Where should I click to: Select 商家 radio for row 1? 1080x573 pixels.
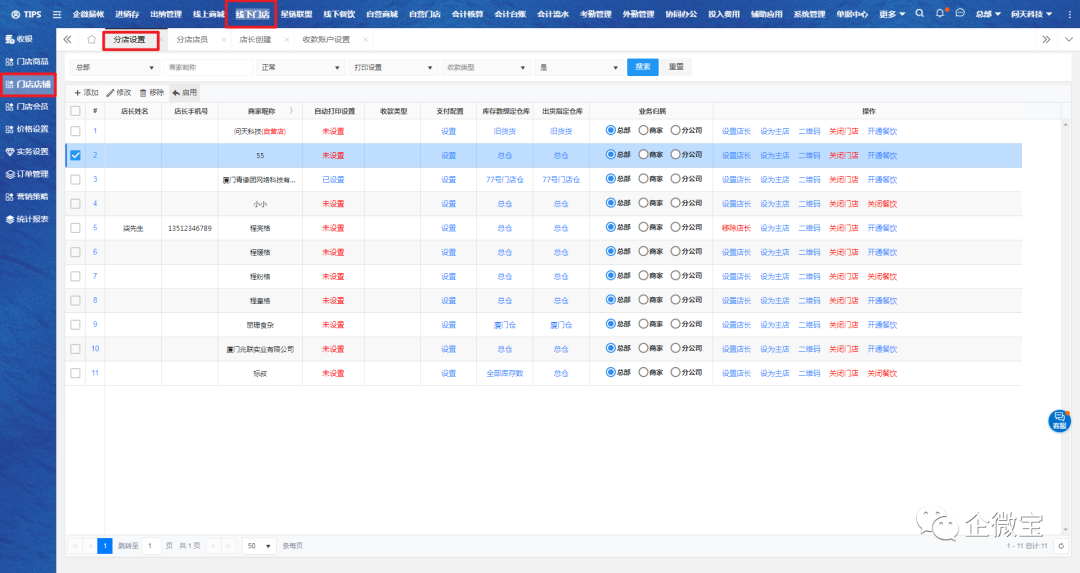click(x=644, y=131)
